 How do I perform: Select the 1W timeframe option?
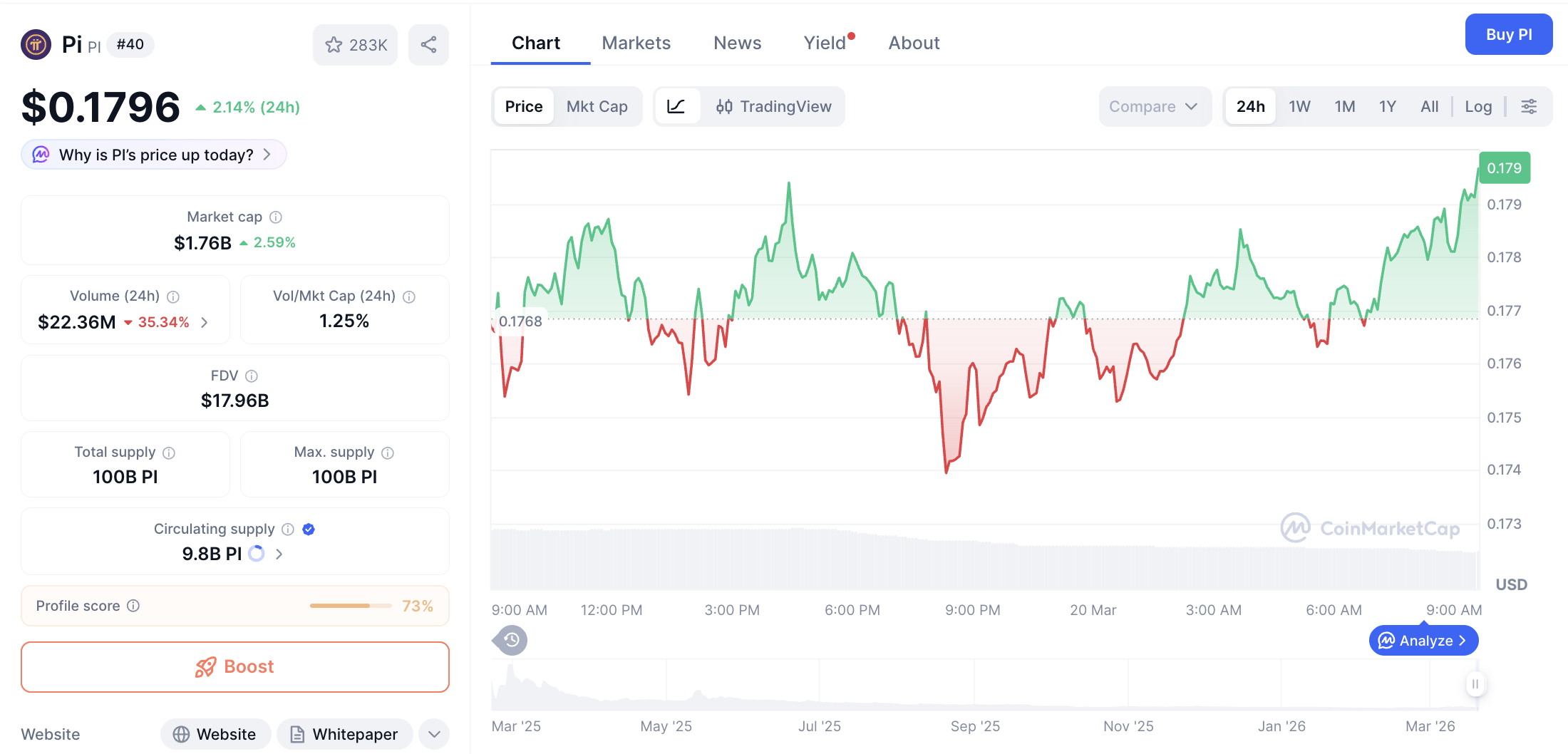pyautogui.click(x=1299, y=105)
